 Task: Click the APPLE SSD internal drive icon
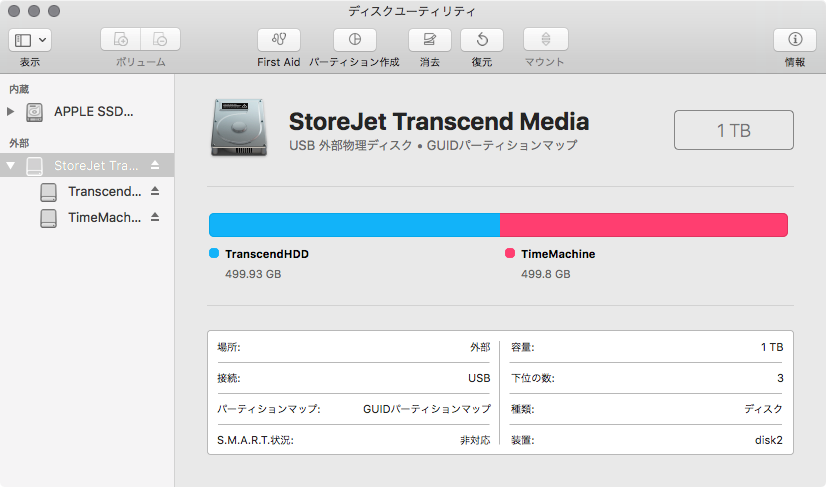coord(35,112)
